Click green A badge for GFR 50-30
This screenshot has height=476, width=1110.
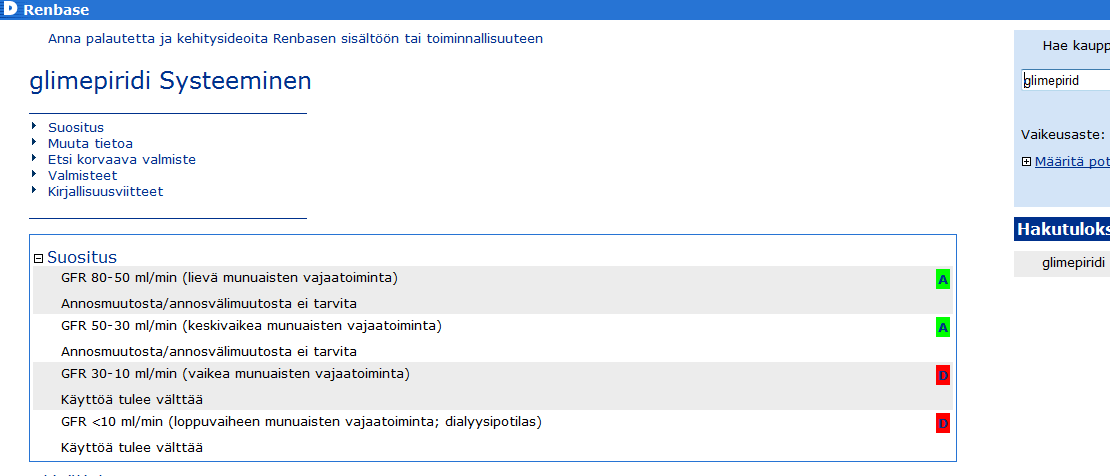(x=942, y=327)
